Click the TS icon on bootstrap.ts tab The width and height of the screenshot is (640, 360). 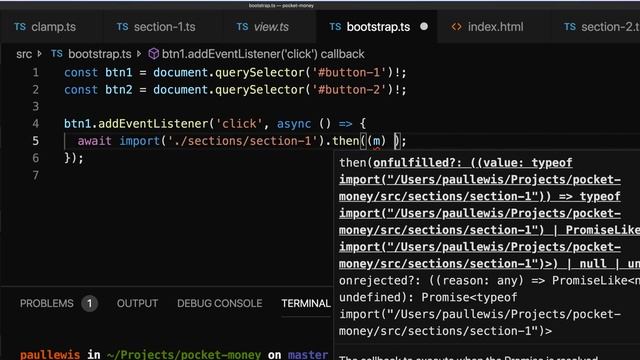click(335, 27)
